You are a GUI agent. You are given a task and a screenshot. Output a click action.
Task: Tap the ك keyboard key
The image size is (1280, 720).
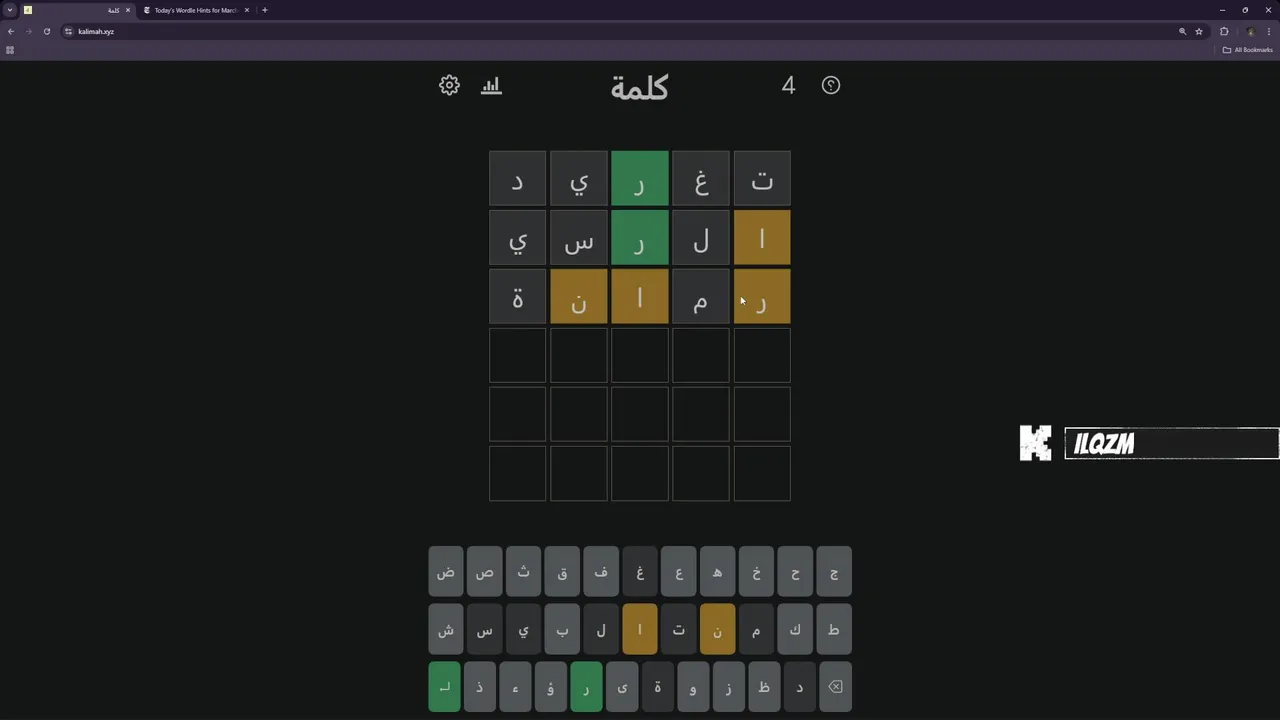[795, 630]
